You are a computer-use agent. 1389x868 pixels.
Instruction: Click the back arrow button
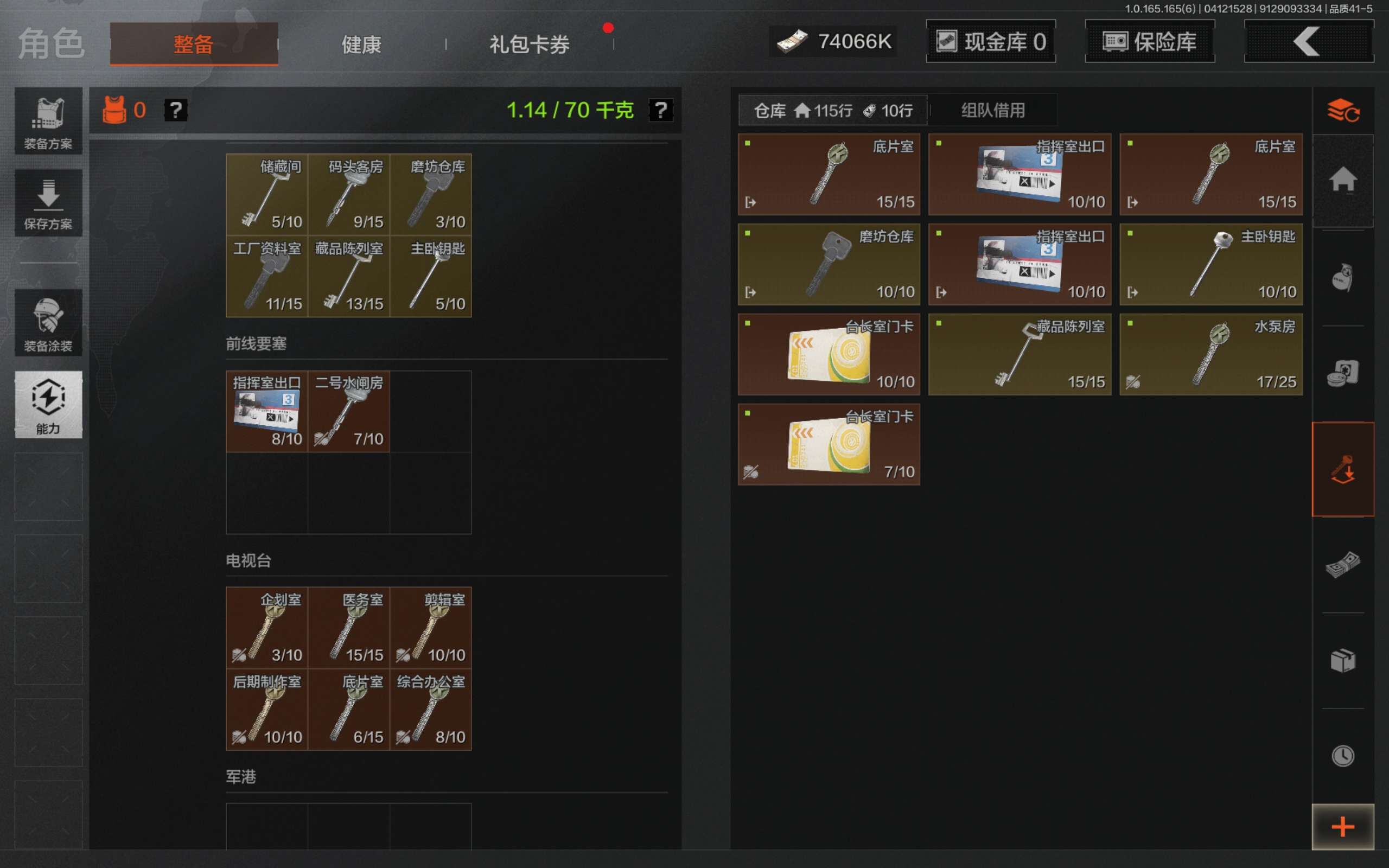[1309, 41]
